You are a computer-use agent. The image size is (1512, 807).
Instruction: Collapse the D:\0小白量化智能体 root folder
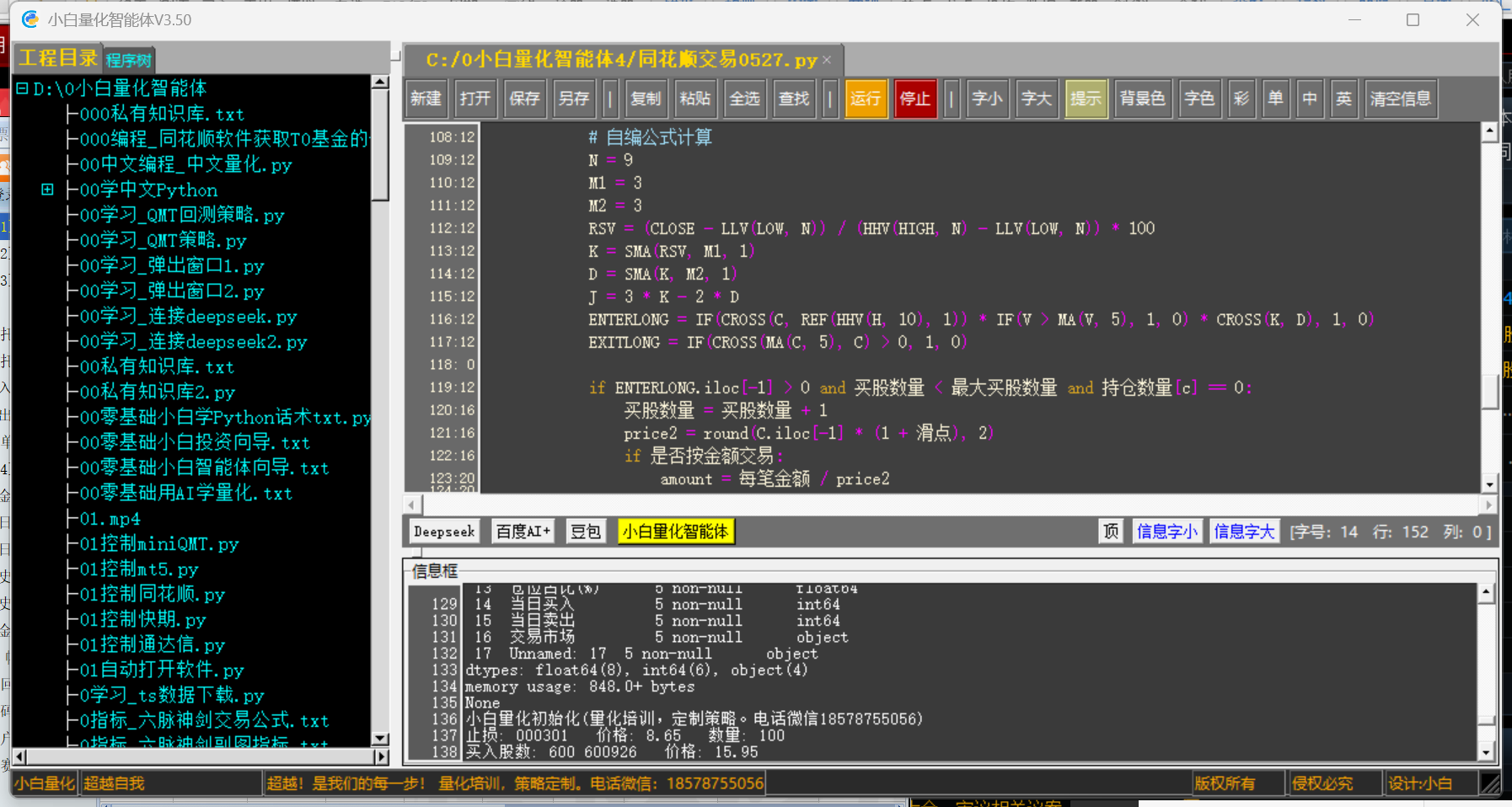click(x=23, y=88)
